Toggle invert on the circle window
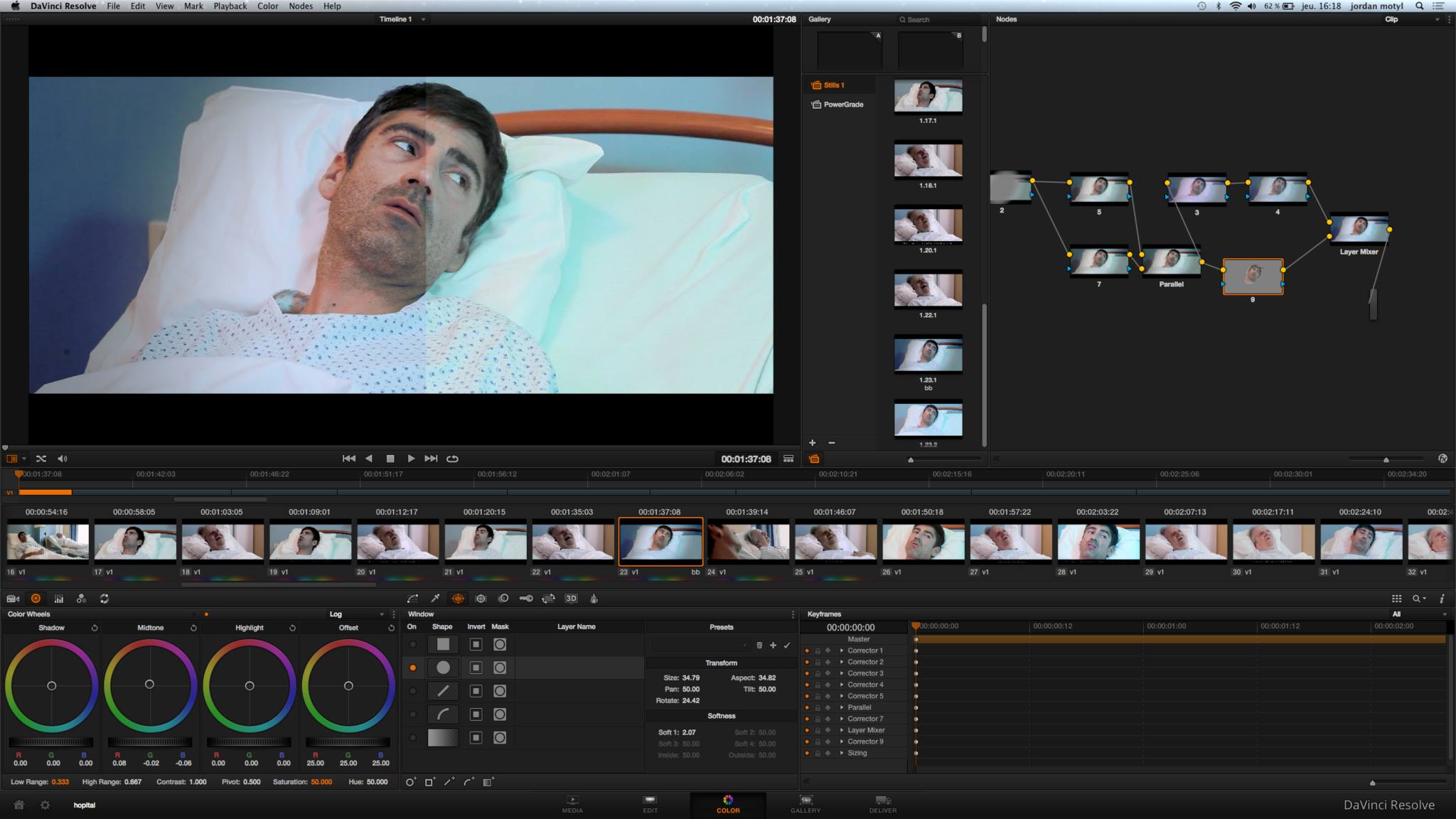The image size is (1456, 819). tap(476, 668)
